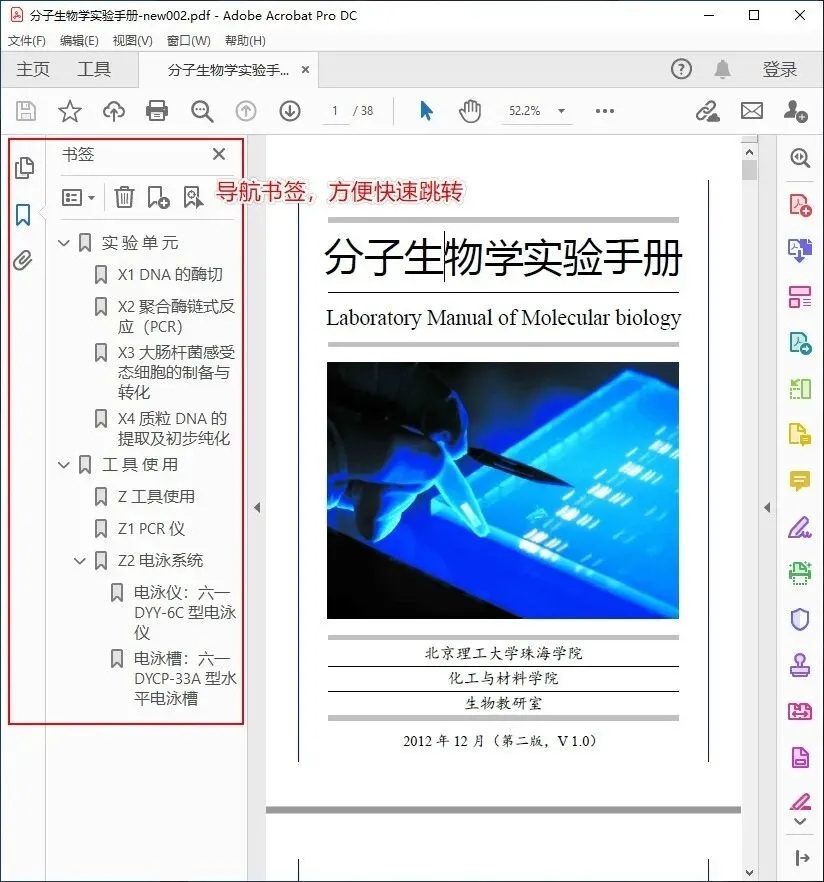
Task: Toggle the bookmarks panel icon
Action: click(23, 215)
